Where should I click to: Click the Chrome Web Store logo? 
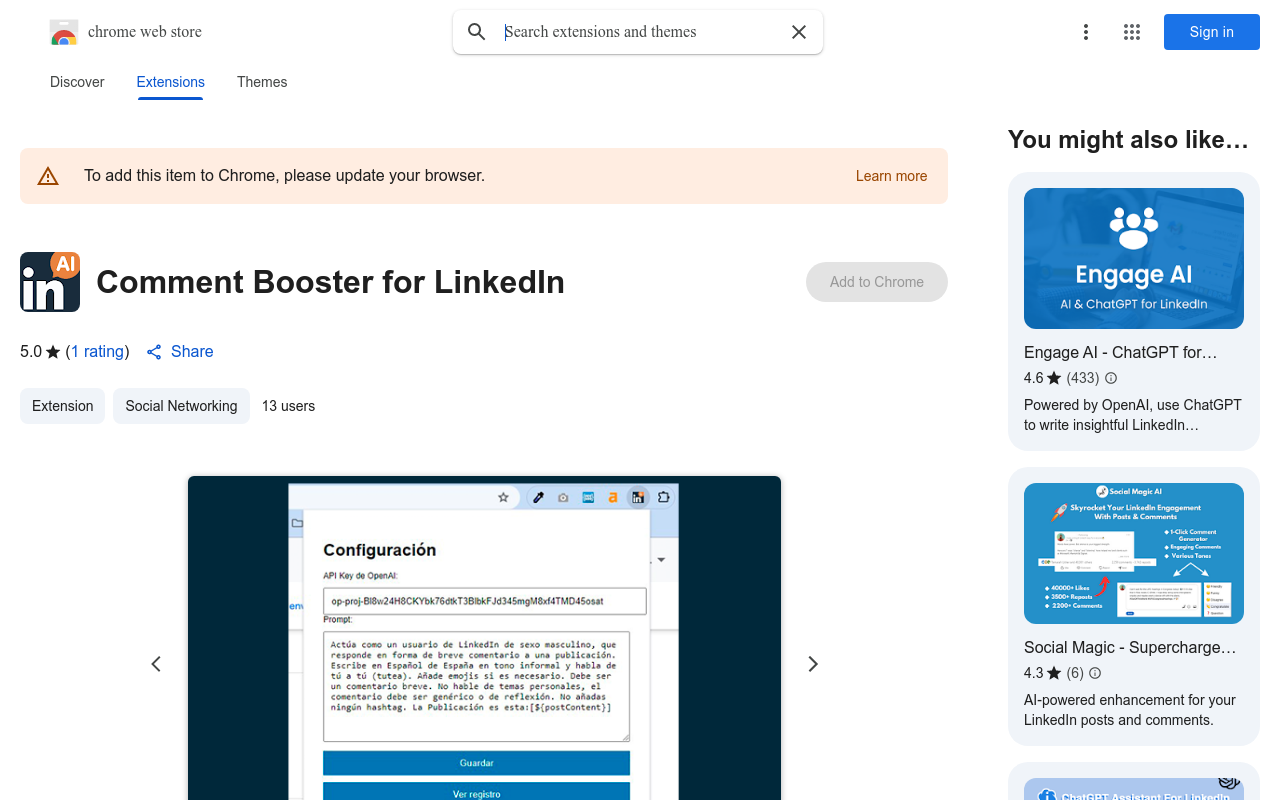[x=64, y=32]
